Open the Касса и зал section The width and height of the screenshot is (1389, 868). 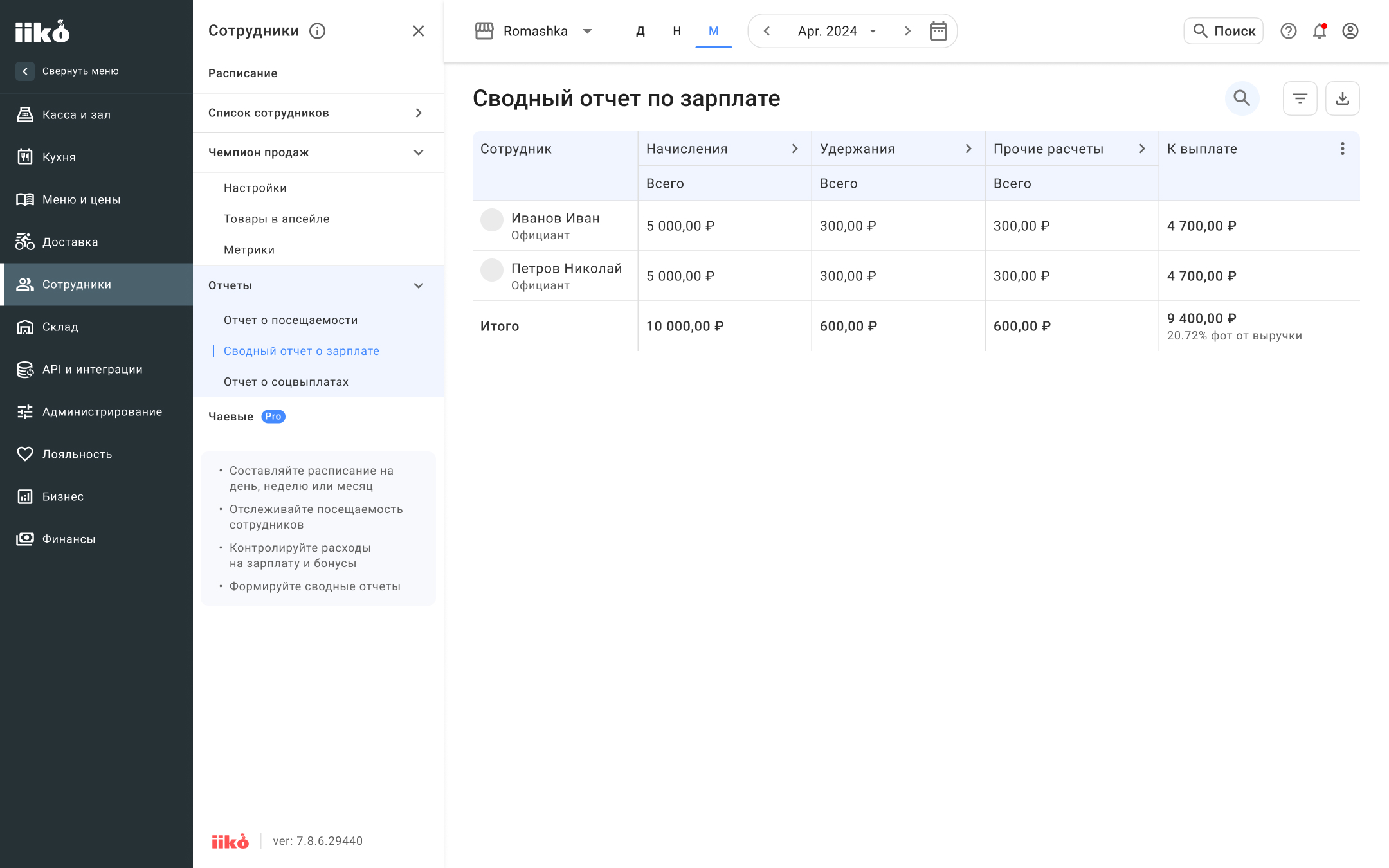96,114
